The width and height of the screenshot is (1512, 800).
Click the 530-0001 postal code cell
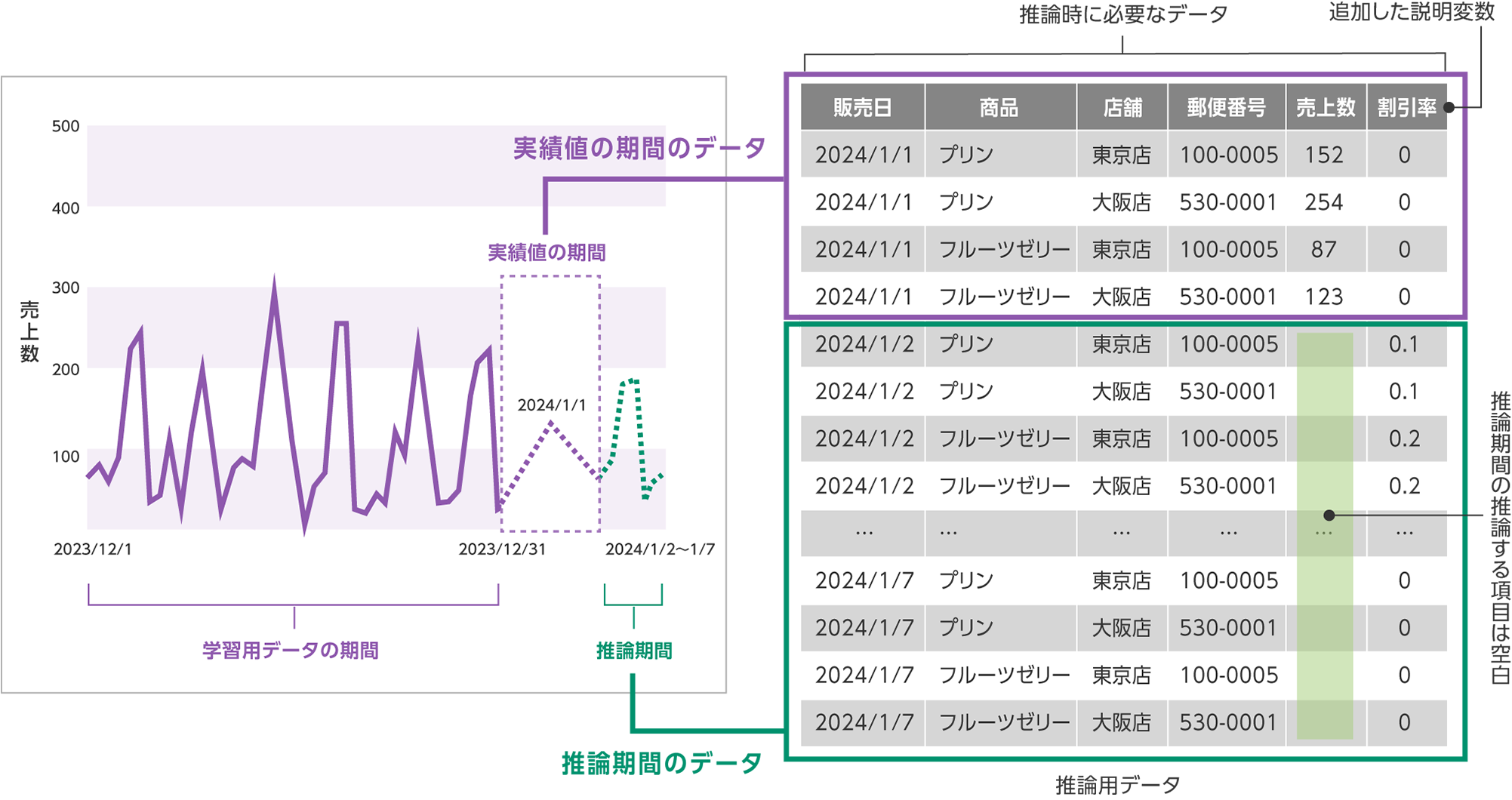(x=1227, y=202)
